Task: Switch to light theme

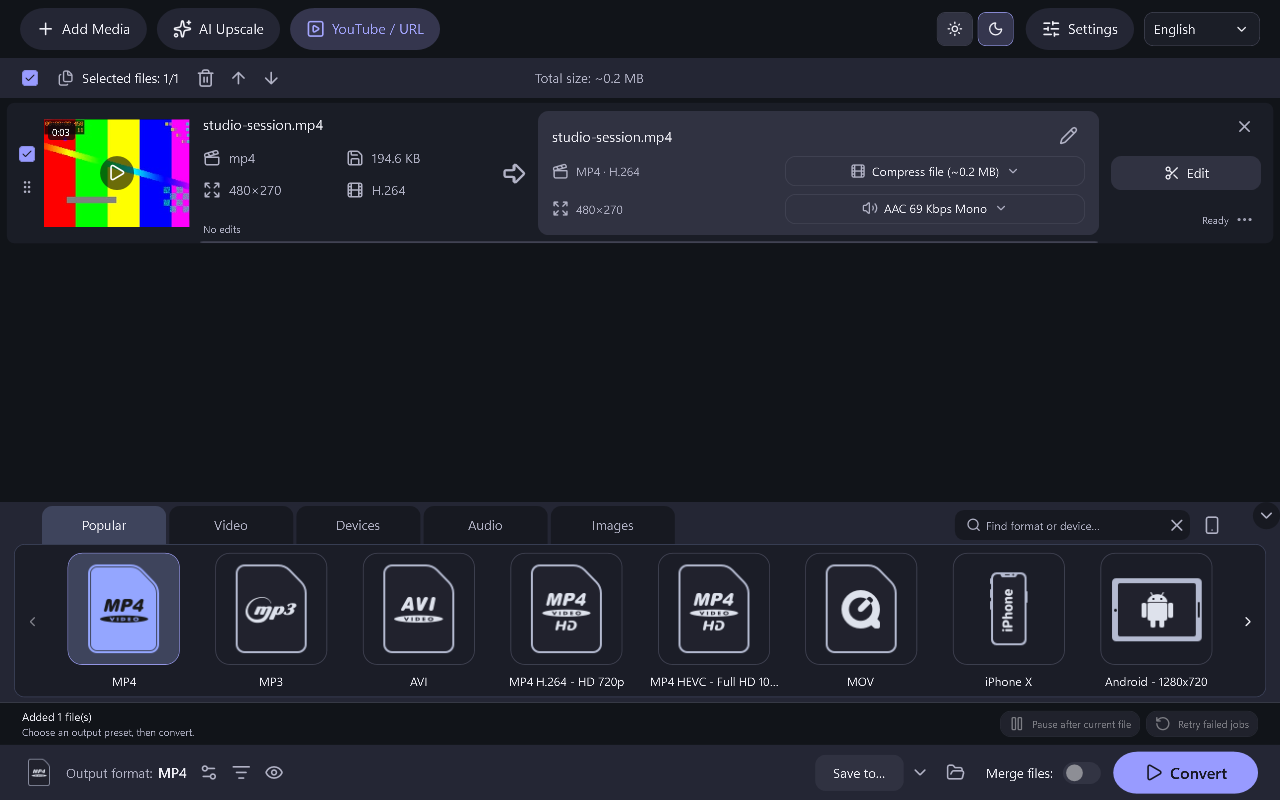Action: [954, 29]
